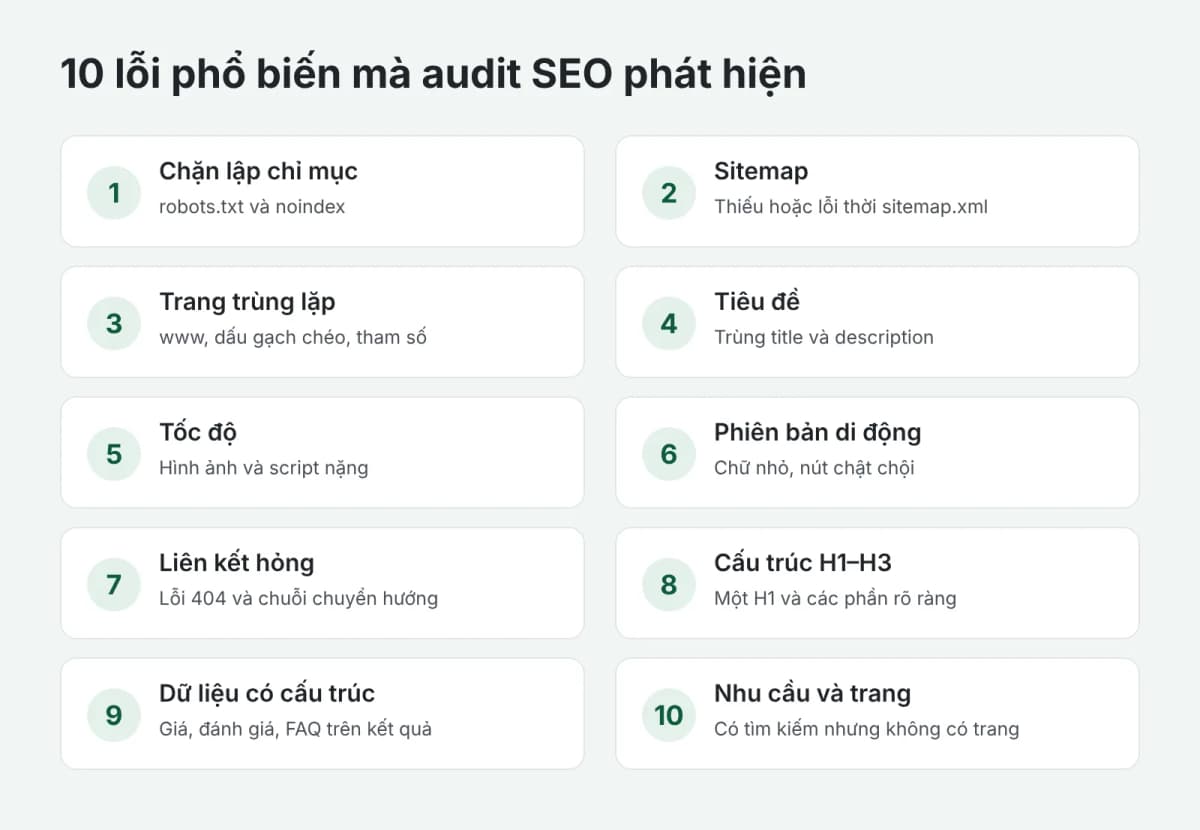Click "Trùng title và description" text

pos(824,337)
